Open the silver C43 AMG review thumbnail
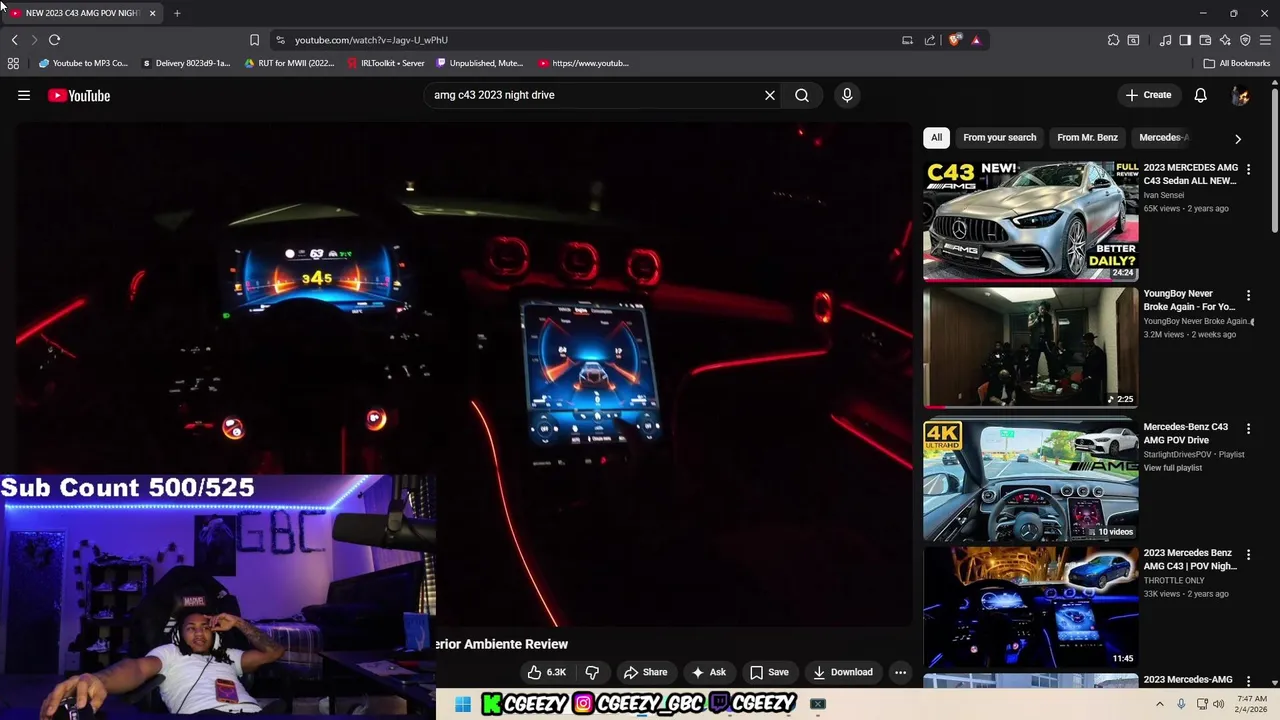 pyautogui.click(x=1031, y=221)
